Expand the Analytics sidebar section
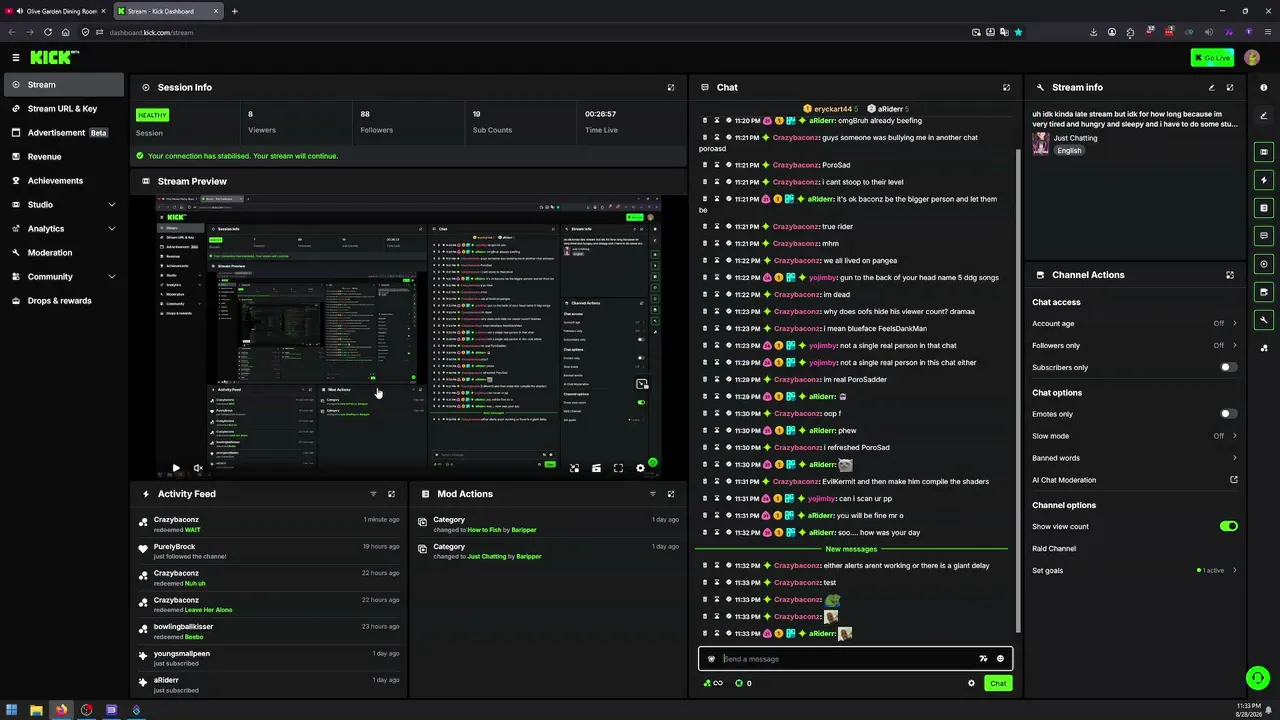The image size is (1280, 720). point(63,229)
